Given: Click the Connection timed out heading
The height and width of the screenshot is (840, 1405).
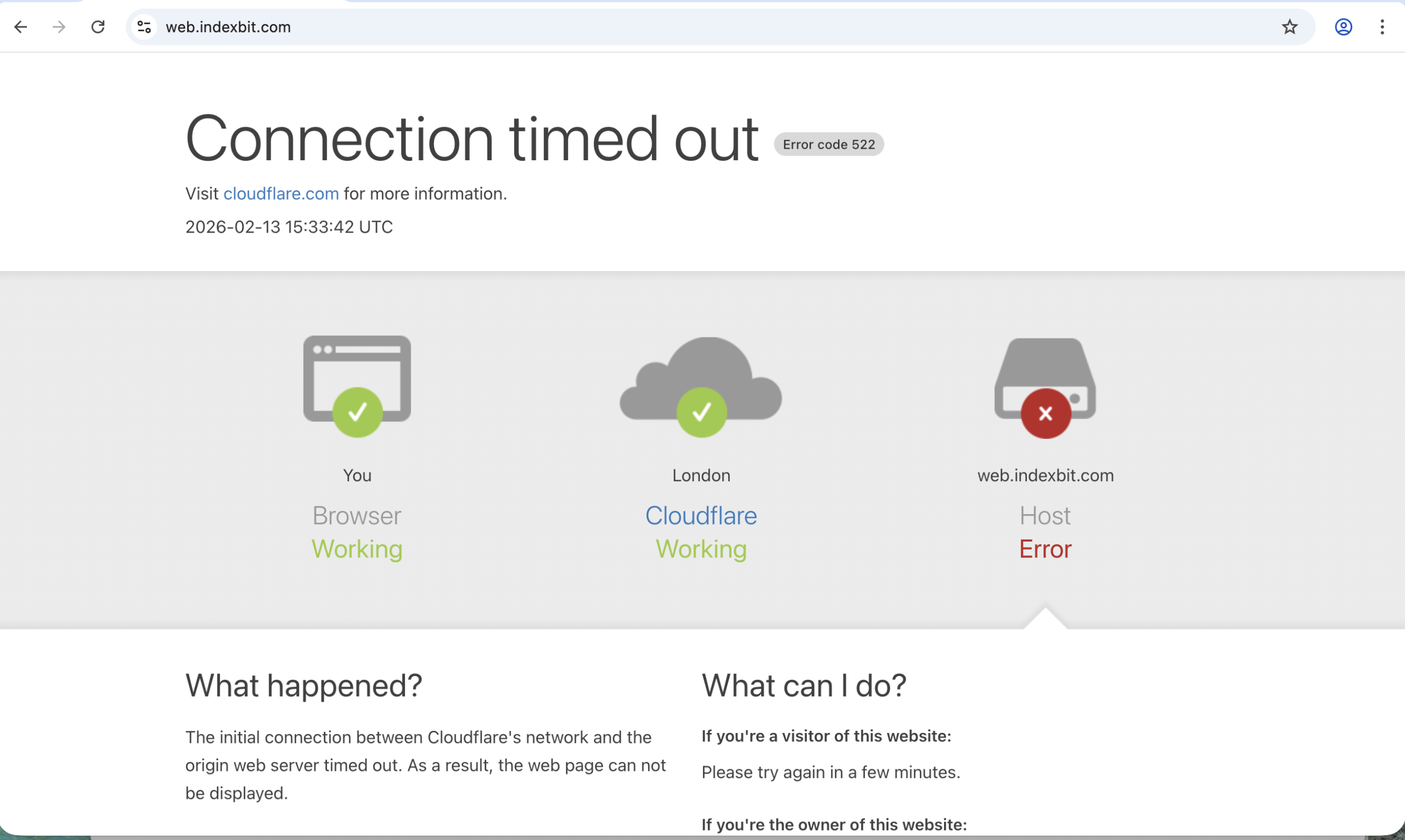Looking at the screenshot, I should [x=471, y=139].
